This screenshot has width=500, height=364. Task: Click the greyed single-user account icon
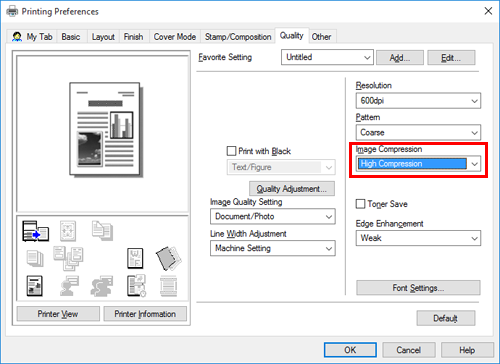tap(69, 286)
